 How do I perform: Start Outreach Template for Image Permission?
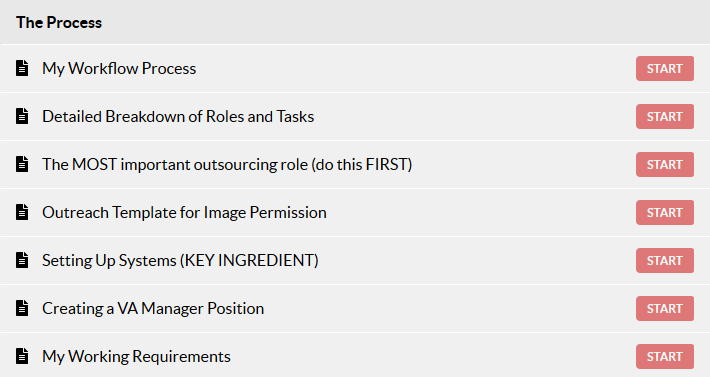coord(664,212)
